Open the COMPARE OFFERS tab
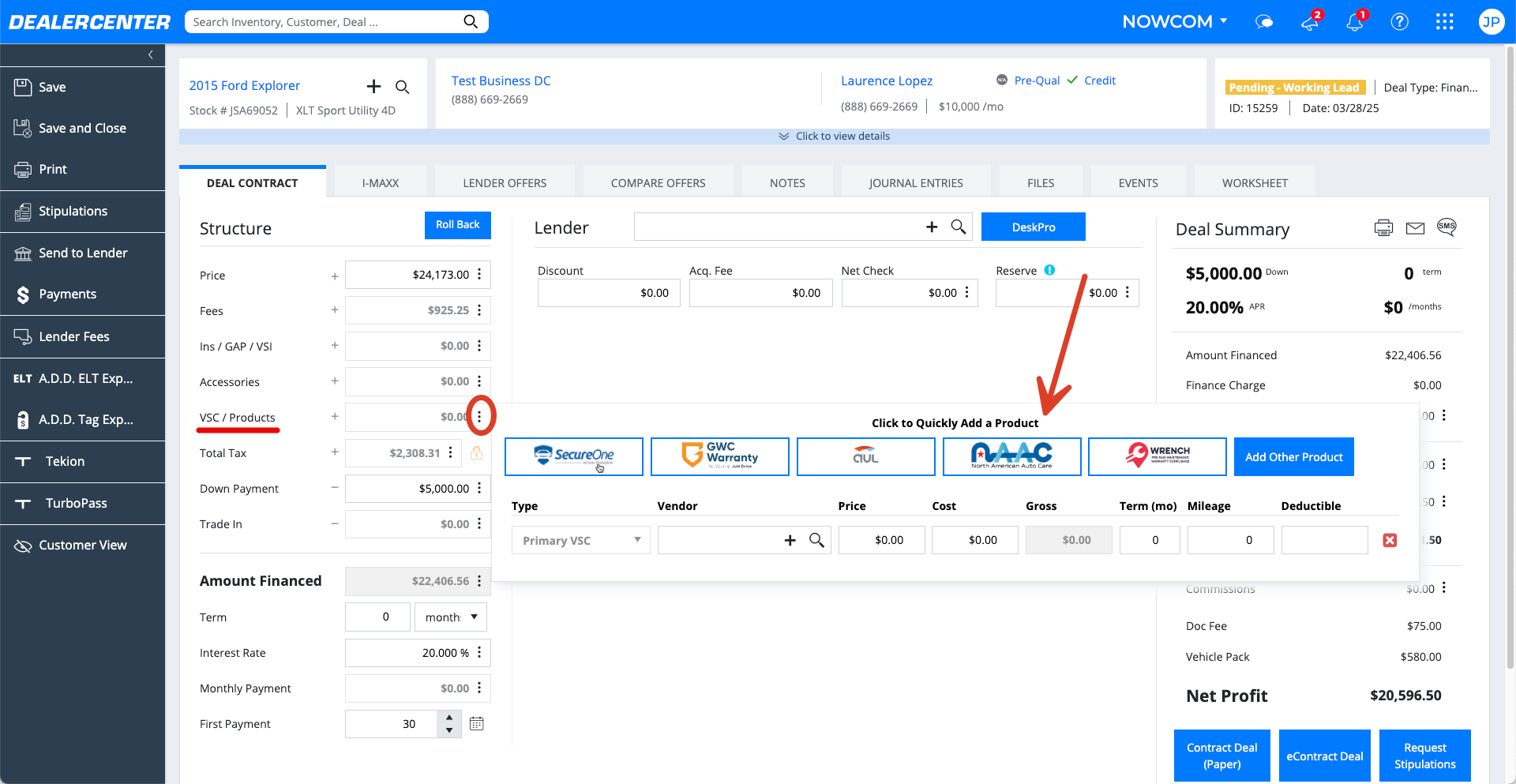Image resolution: width=1516 pixels, height=784 pixels. point(658,182)
